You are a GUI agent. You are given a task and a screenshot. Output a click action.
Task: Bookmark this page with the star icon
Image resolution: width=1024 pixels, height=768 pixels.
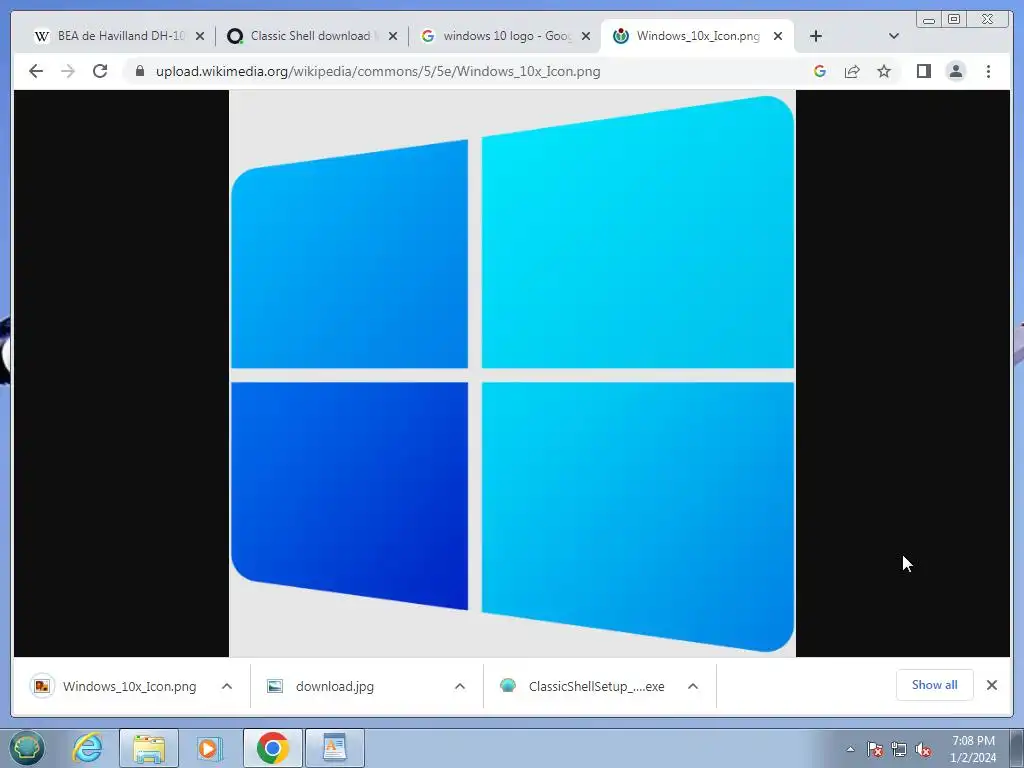884,71
